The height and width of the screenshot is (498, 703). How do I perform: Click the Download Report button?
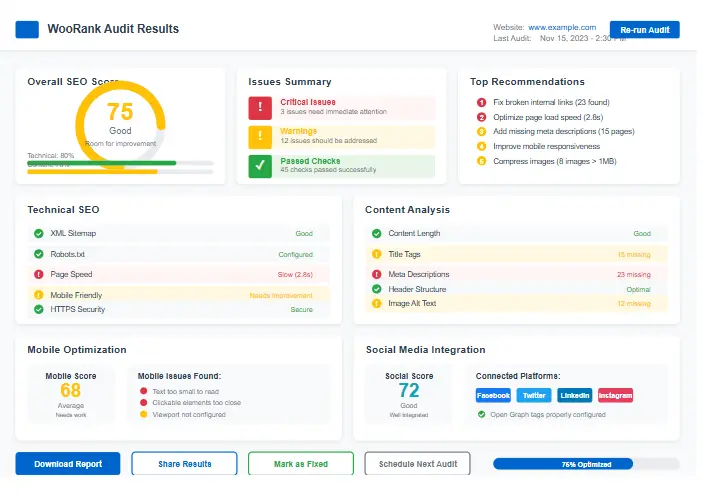[68, 464]
